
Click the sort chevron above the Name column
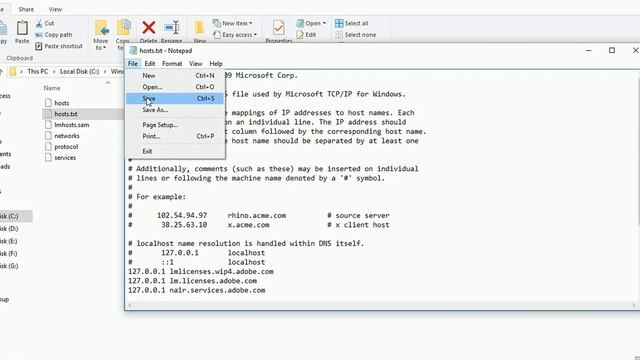(x=108, y=83)
